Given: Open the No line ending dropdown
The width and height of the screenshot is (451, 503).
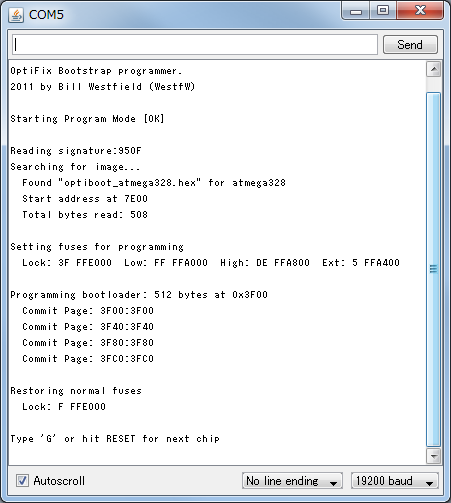Looking at the screenshot, I should [292, 481].
